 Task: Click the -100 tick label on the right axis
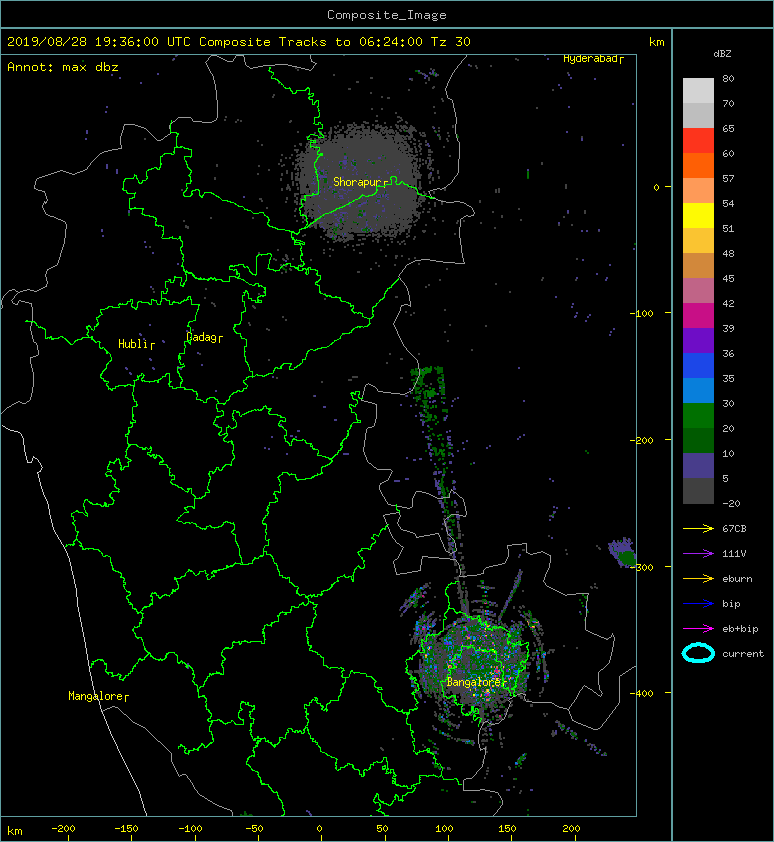pyautogui.click(x=641, y=314)
